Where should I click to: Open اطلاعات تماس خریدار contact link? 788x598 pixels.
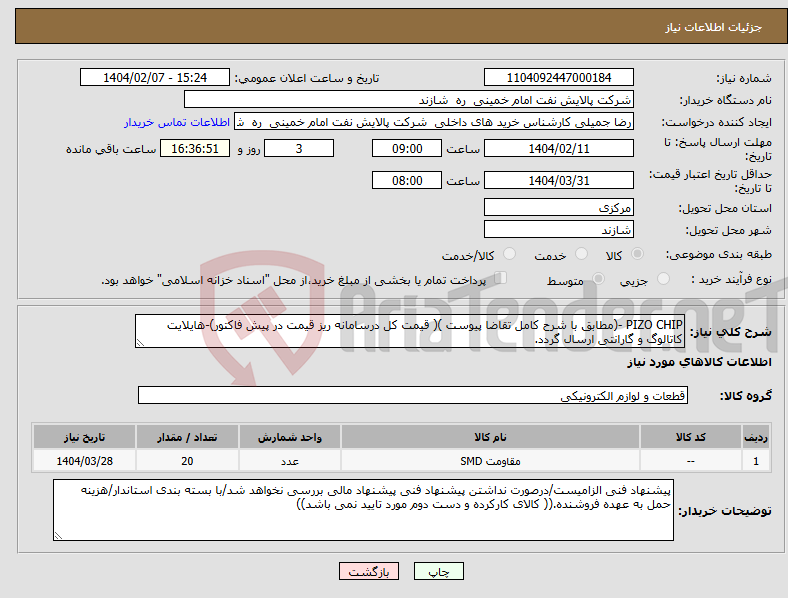coord(177,122)
